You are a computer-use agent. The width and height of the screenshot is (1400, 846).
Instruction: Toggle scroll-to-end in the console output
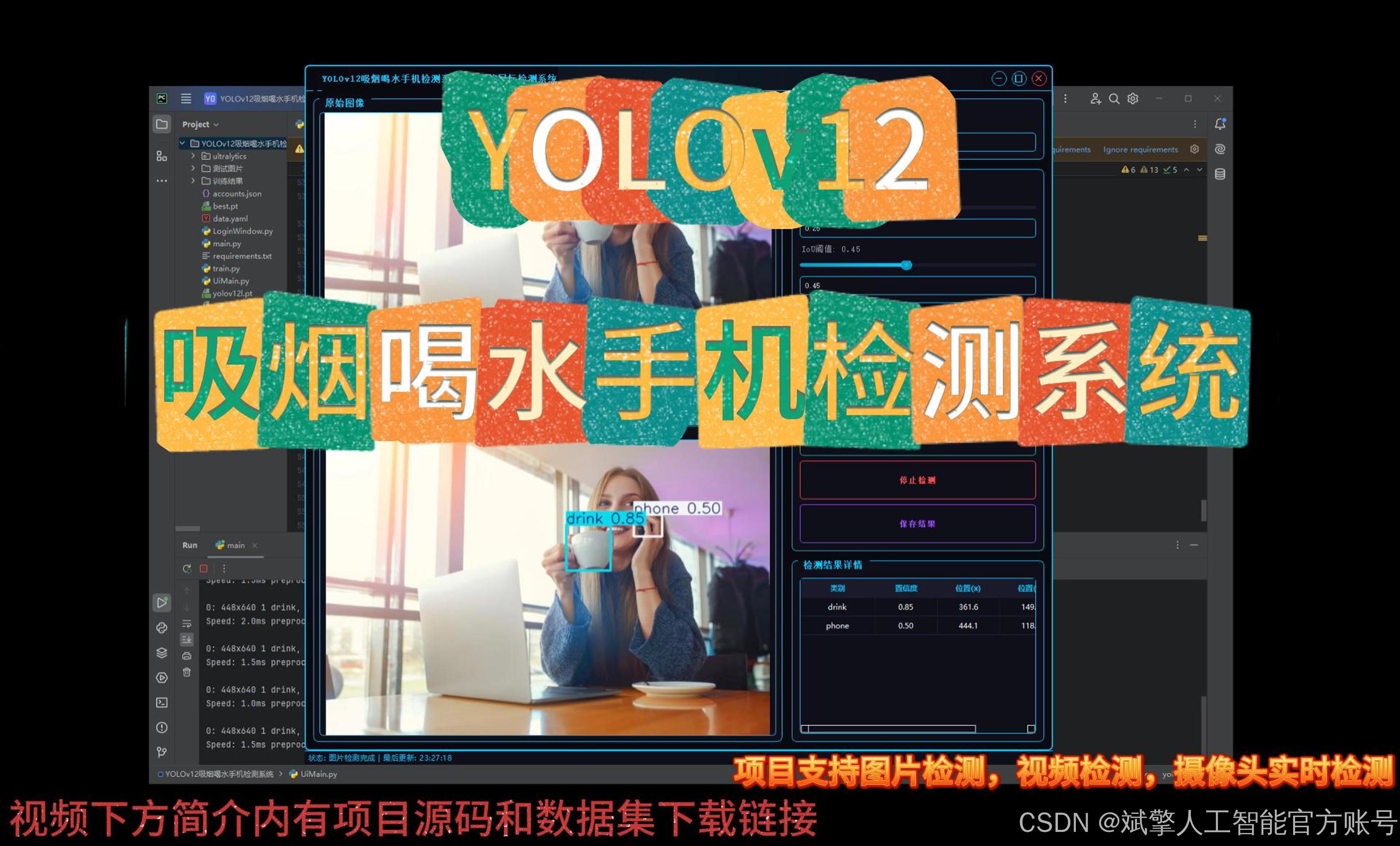pyautogui.click(x=188, y=640)
